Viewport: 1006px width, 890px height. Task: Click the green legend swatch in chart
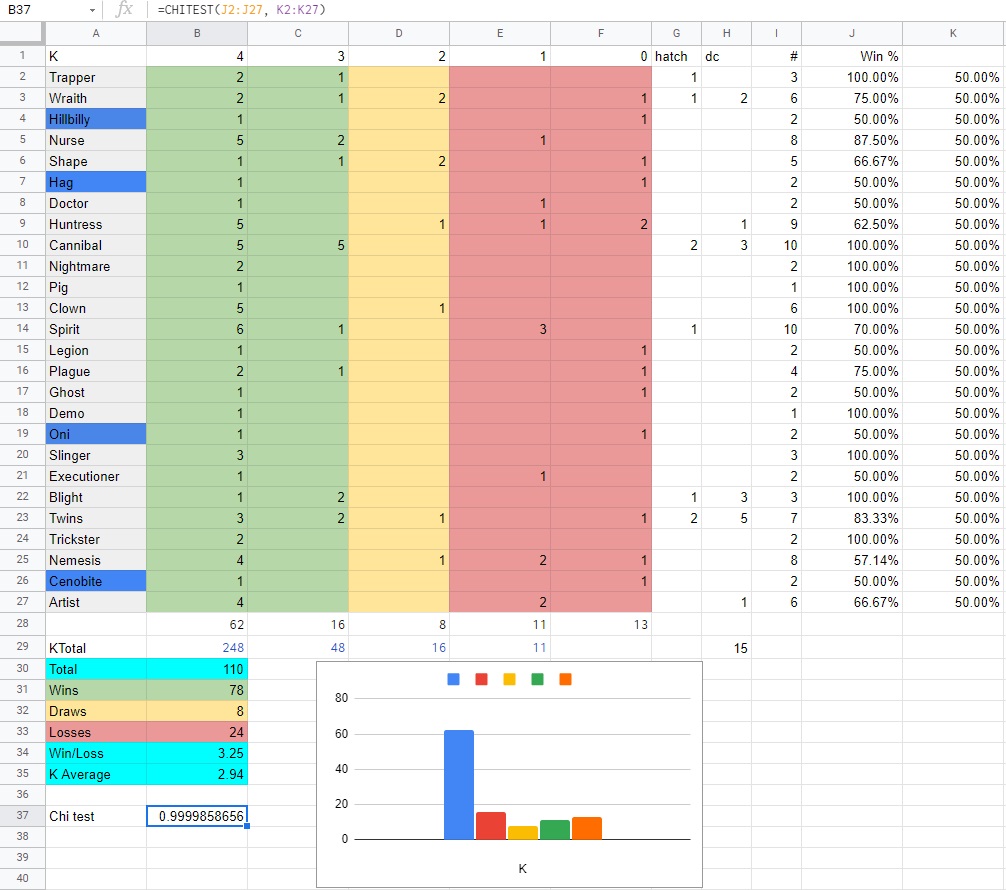point(538,679)
